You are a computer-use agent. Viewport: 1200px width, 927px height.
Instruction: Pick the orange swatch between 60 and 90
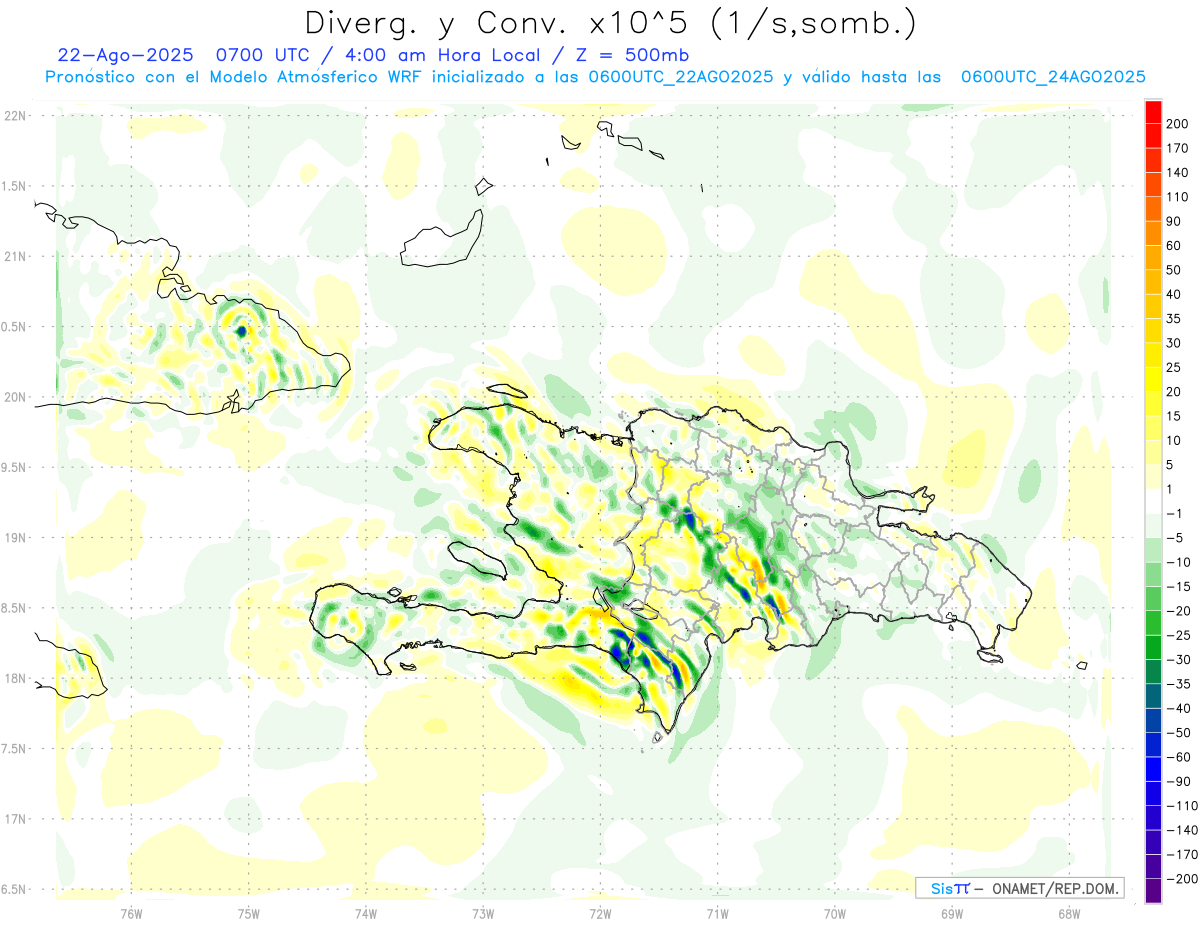coord(1153,234)
